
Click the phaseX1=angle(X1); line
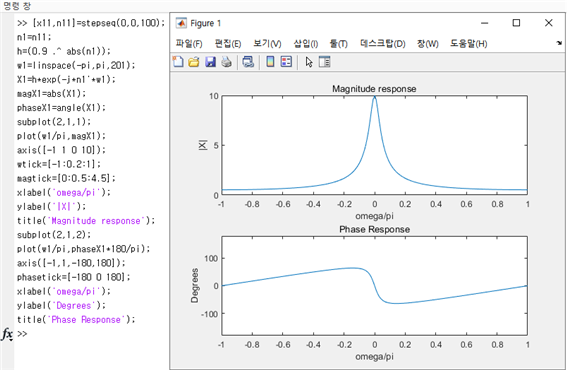[x=61, y=107]
